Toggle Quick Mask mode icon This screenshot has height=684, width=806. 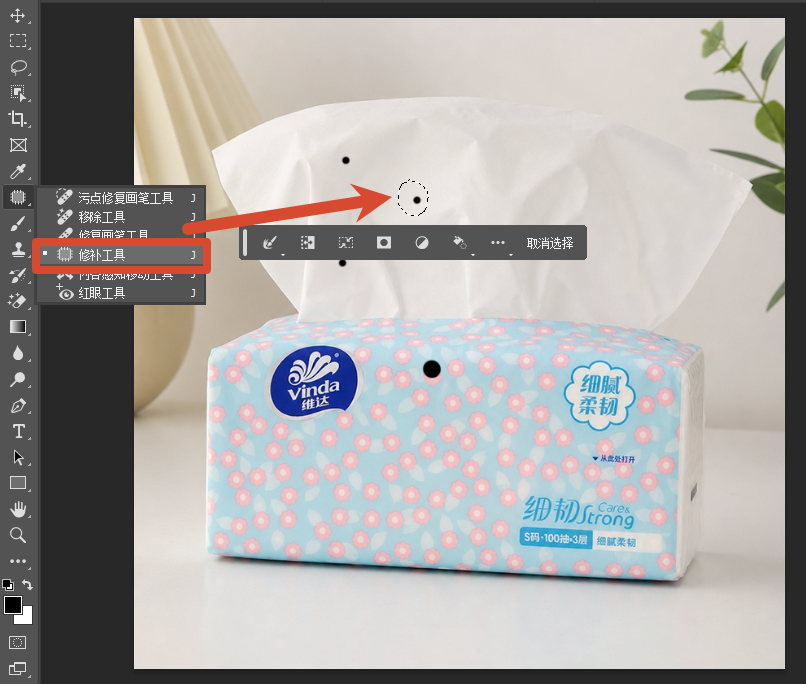18,642
